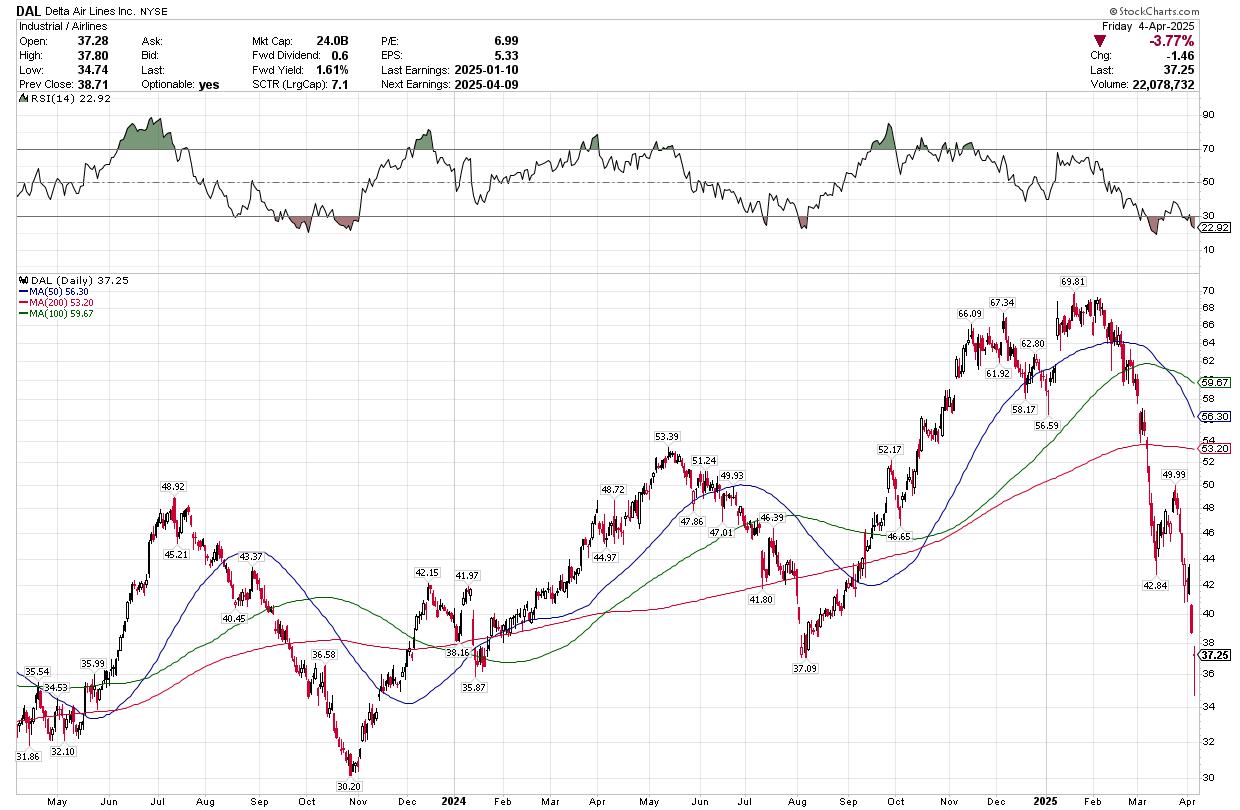
Task: Click the 43.37 price label on chart
Action: [249, 556]
